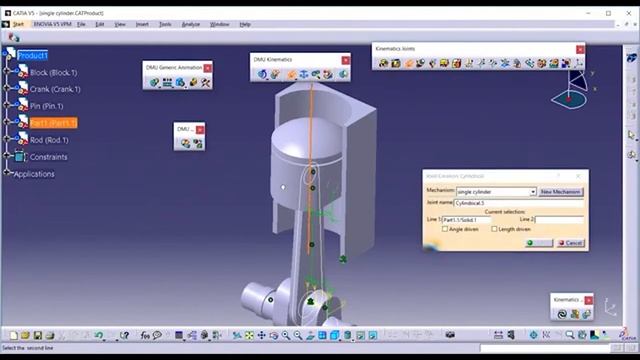Close the Kinematics Joints toolbar
Image resolution: width=640 pixels, height=360 pixels.
[x=580, y=49]
